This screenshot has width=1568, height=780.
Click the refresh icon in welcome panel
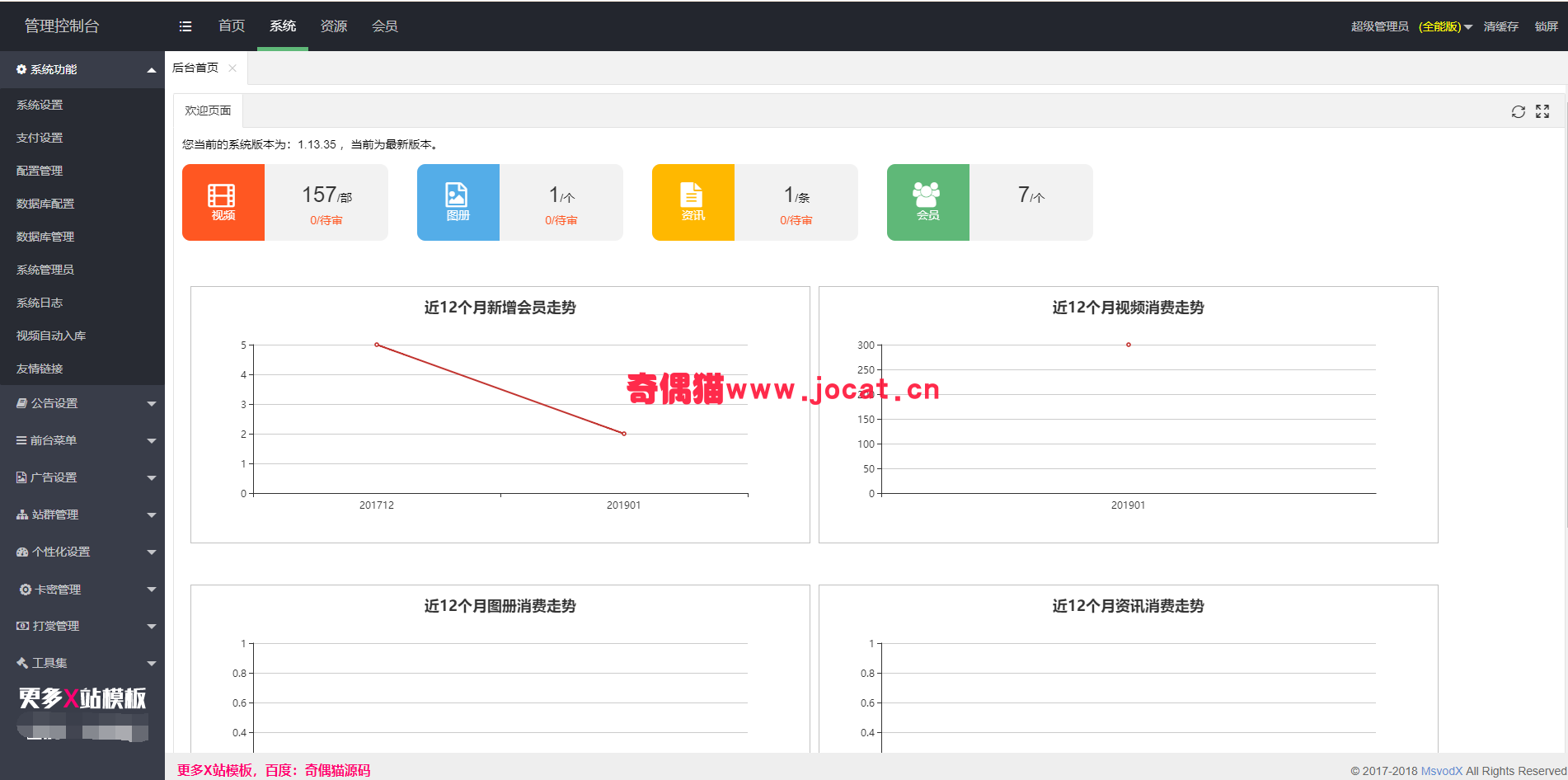click(1518, 111)
